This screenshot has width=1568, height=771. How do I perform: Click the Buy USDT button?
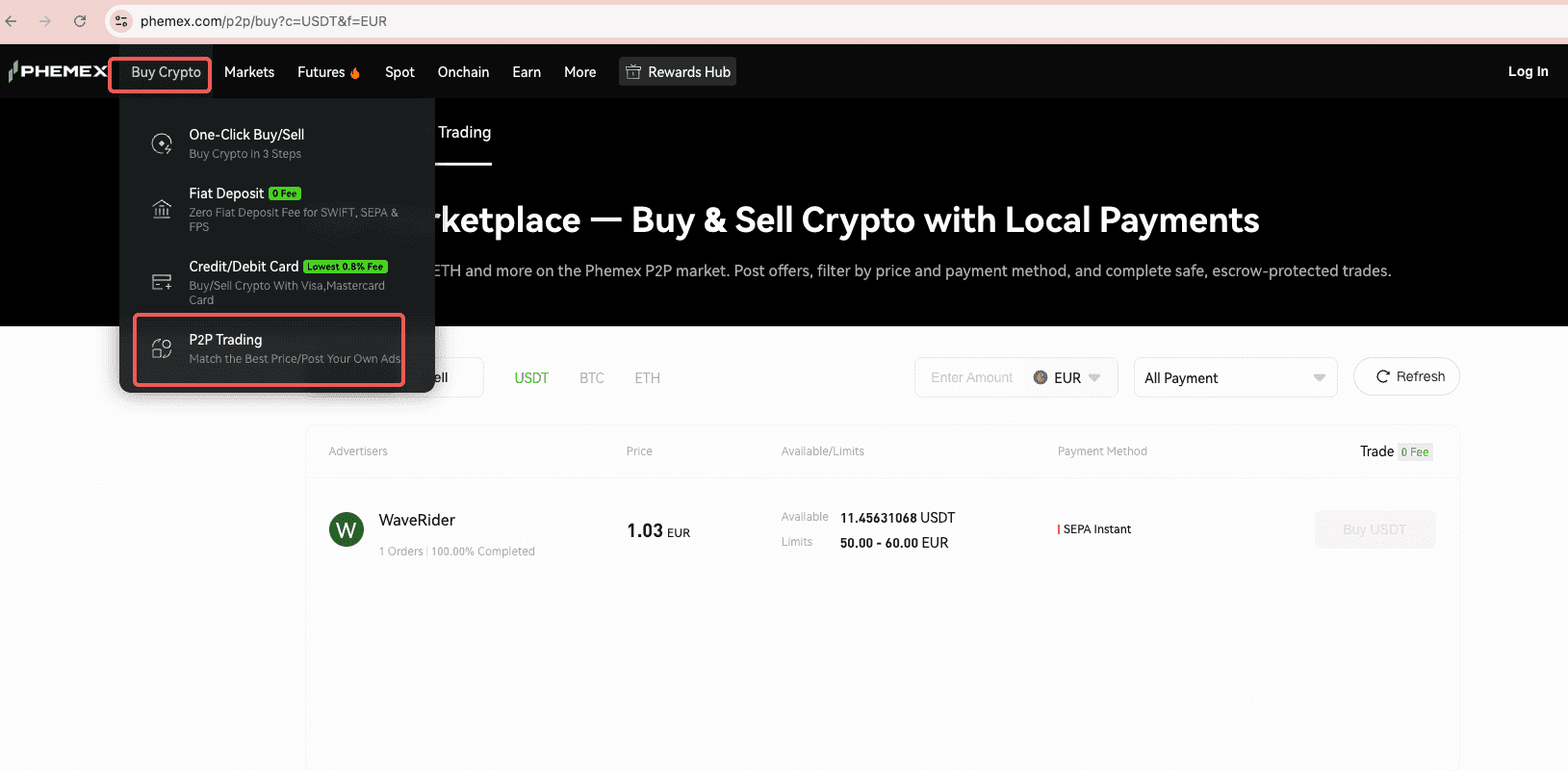[x=1375, y=529]
